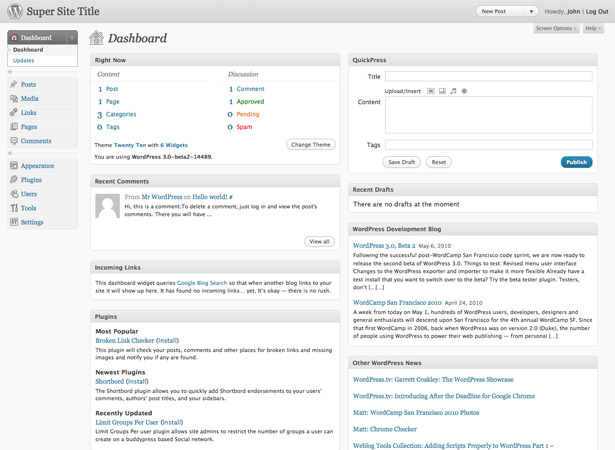Collapse the upper sidebar menu separator arrow
This screenshot has height=450, width=615.
tap(10, 72)
